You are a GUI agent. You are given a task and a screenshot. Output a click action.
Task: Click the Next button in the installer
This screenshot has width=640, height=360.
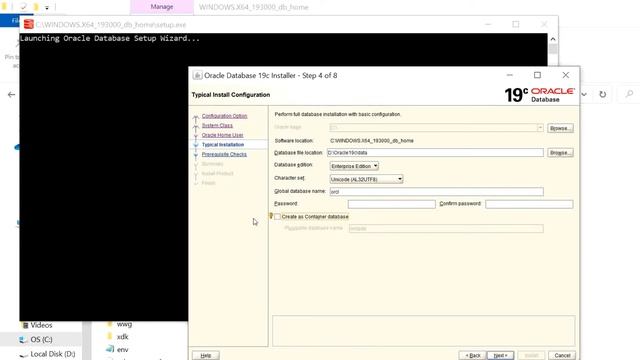coord(500,356)
